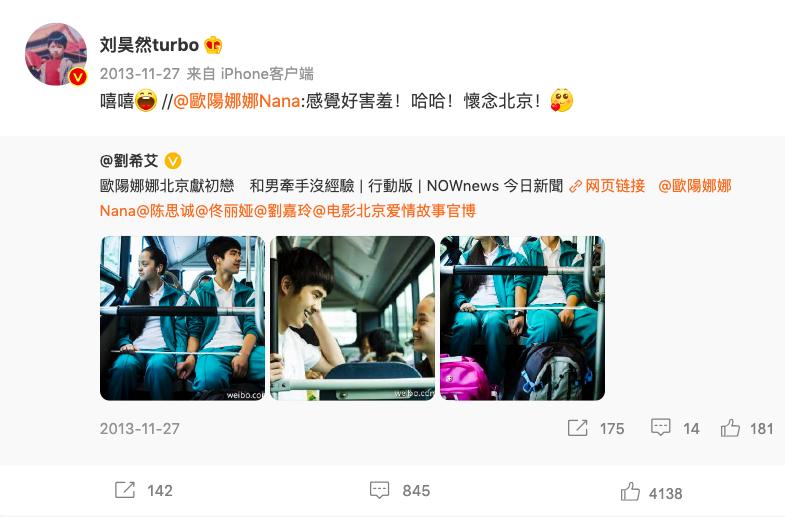This screenshot has width=785, height=517.
Task: Click the crown membership icon beside username
Action: click(213, 45)
